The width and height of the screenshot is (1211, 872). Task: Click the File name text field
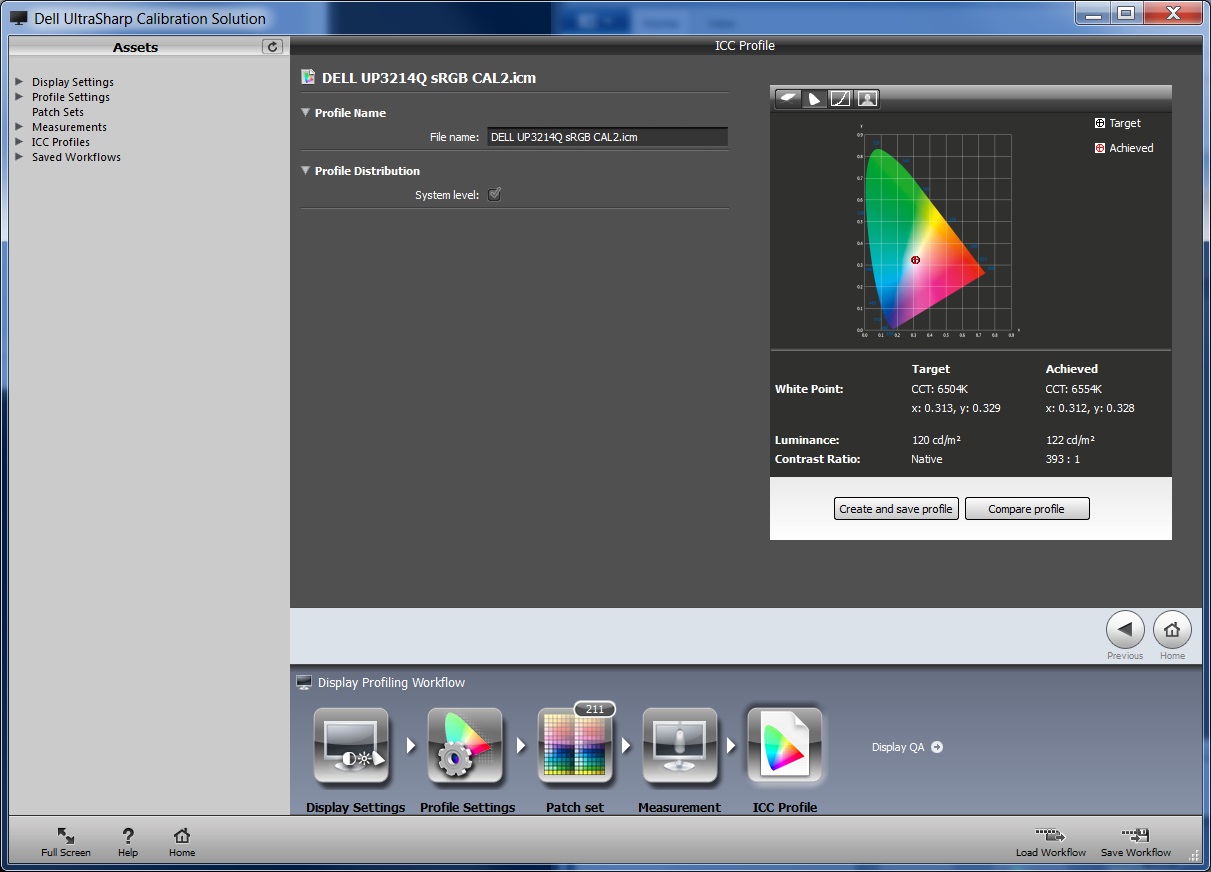click(607, 137)
